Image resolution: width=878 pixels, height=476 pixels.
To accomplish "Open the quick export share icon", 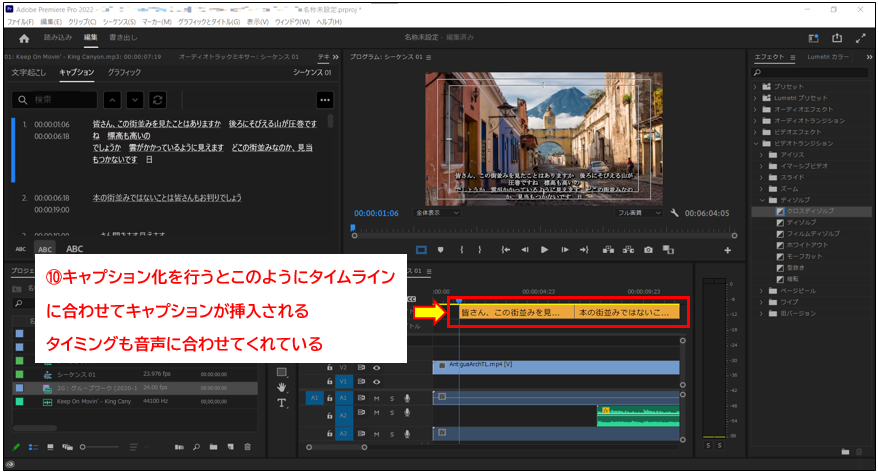I will point(837,38).
